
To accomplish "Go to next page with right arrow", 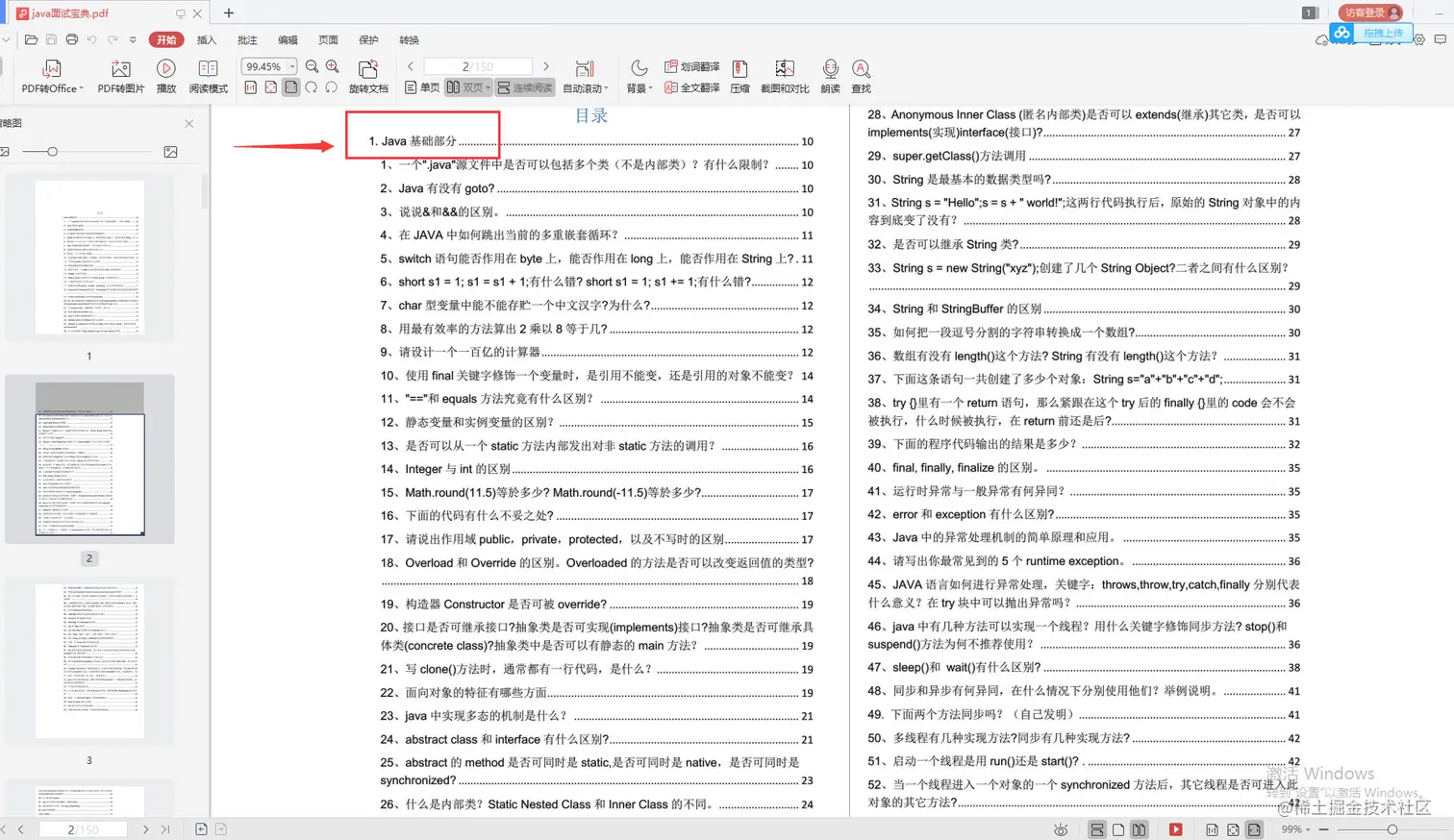I will (x=546, y=65).
